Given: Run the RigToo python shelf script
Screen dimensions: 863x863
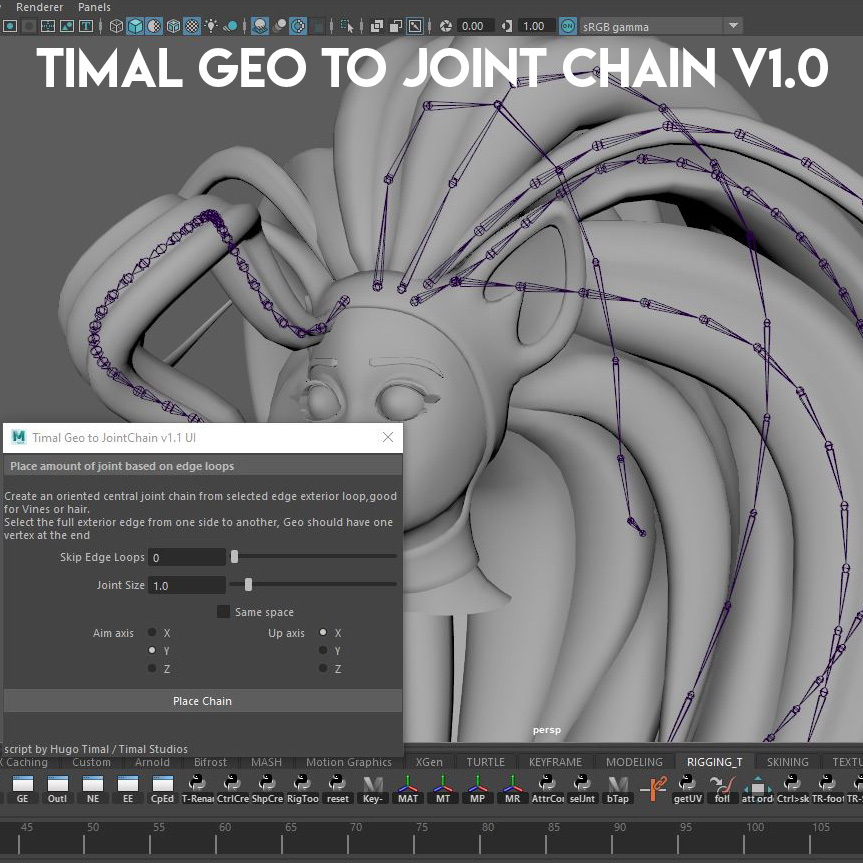Looking at the screenshot, I should (x=302, y=789).
